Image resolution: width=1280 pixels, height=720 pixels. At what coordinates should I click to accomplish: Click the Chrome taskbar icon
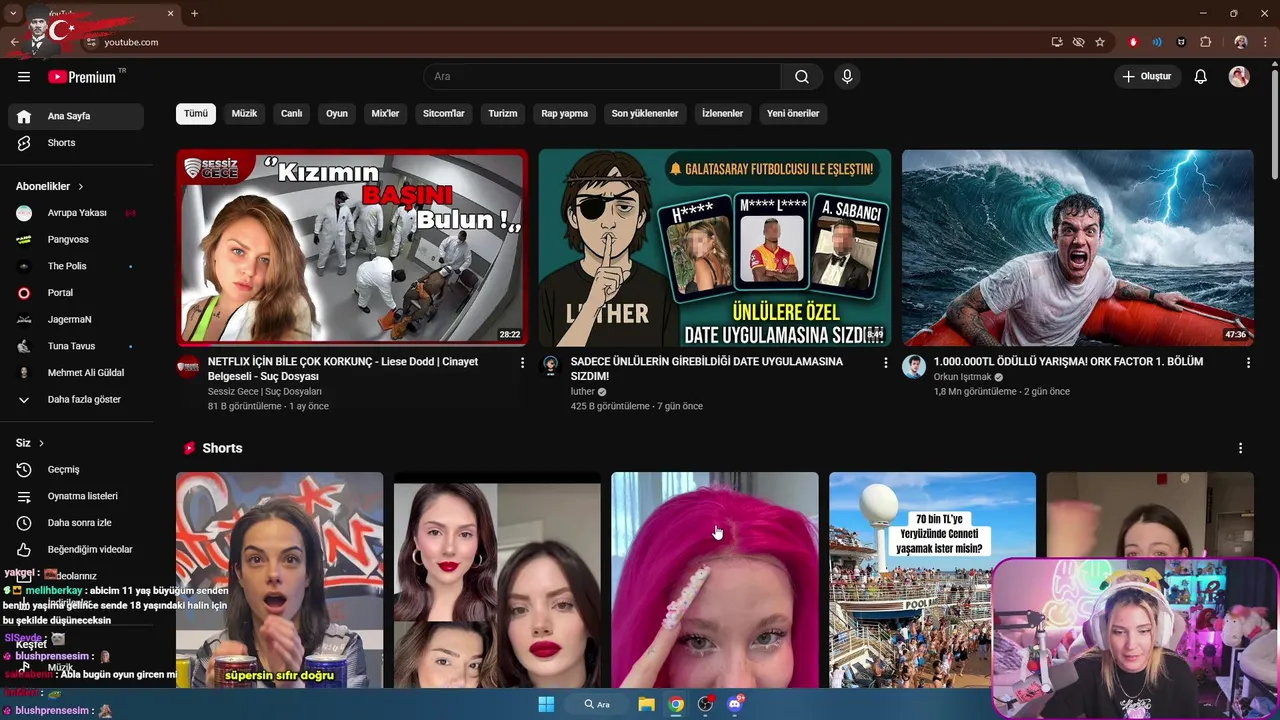click(x=676, y=704)
